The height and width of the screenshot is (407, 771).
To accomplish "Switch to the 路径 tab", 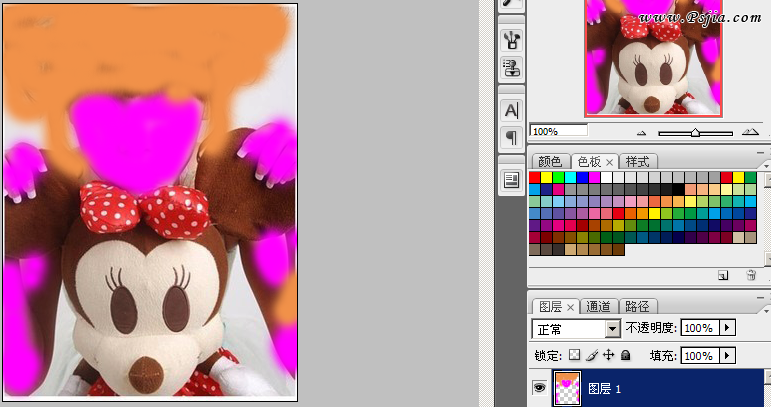I will click(x=637, y=306).
